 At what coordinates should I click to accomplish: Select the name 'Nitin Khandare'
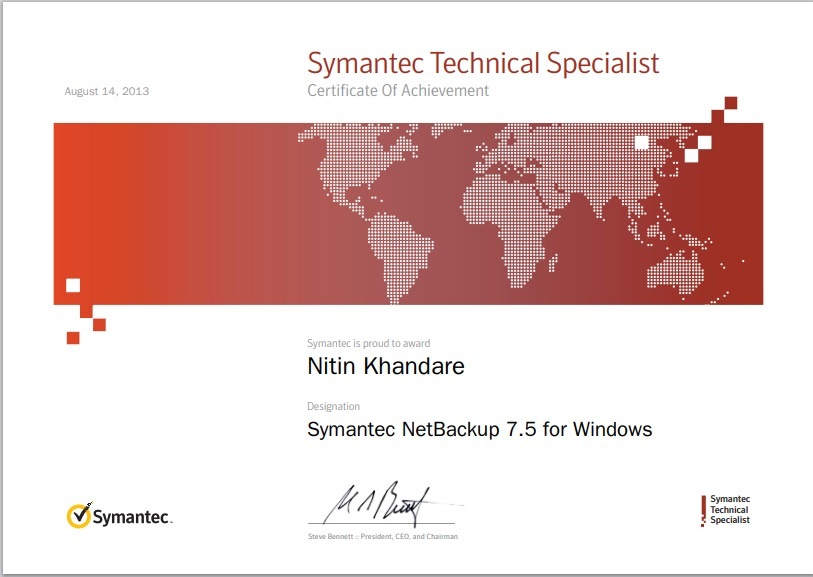386,366
